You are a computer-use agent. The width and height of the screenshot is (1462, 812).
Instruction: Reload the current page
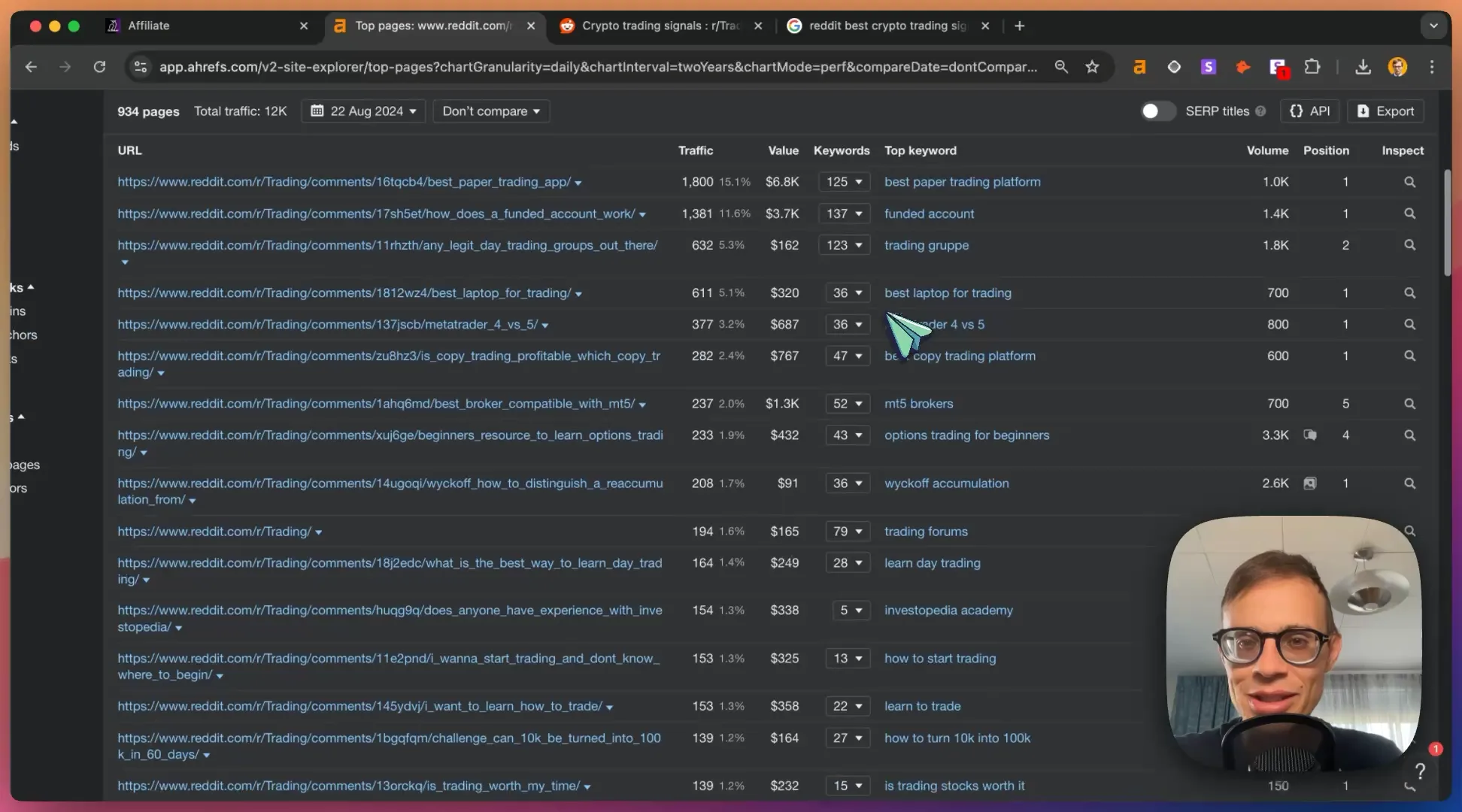click(99, 67)
